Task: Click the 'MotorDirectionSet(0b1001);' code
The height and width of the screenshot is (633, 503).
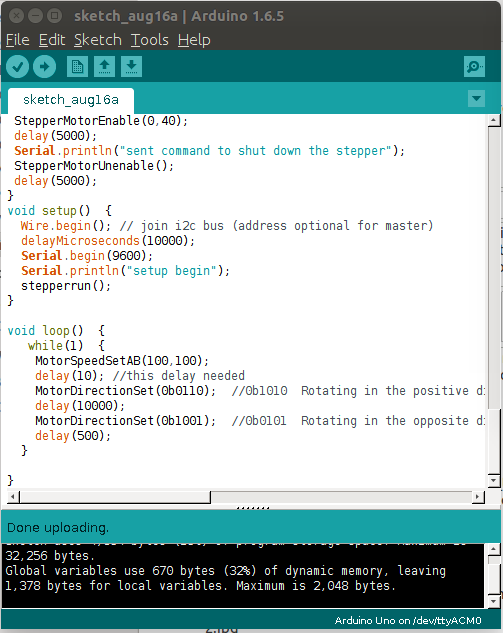Action: [126, 421]
